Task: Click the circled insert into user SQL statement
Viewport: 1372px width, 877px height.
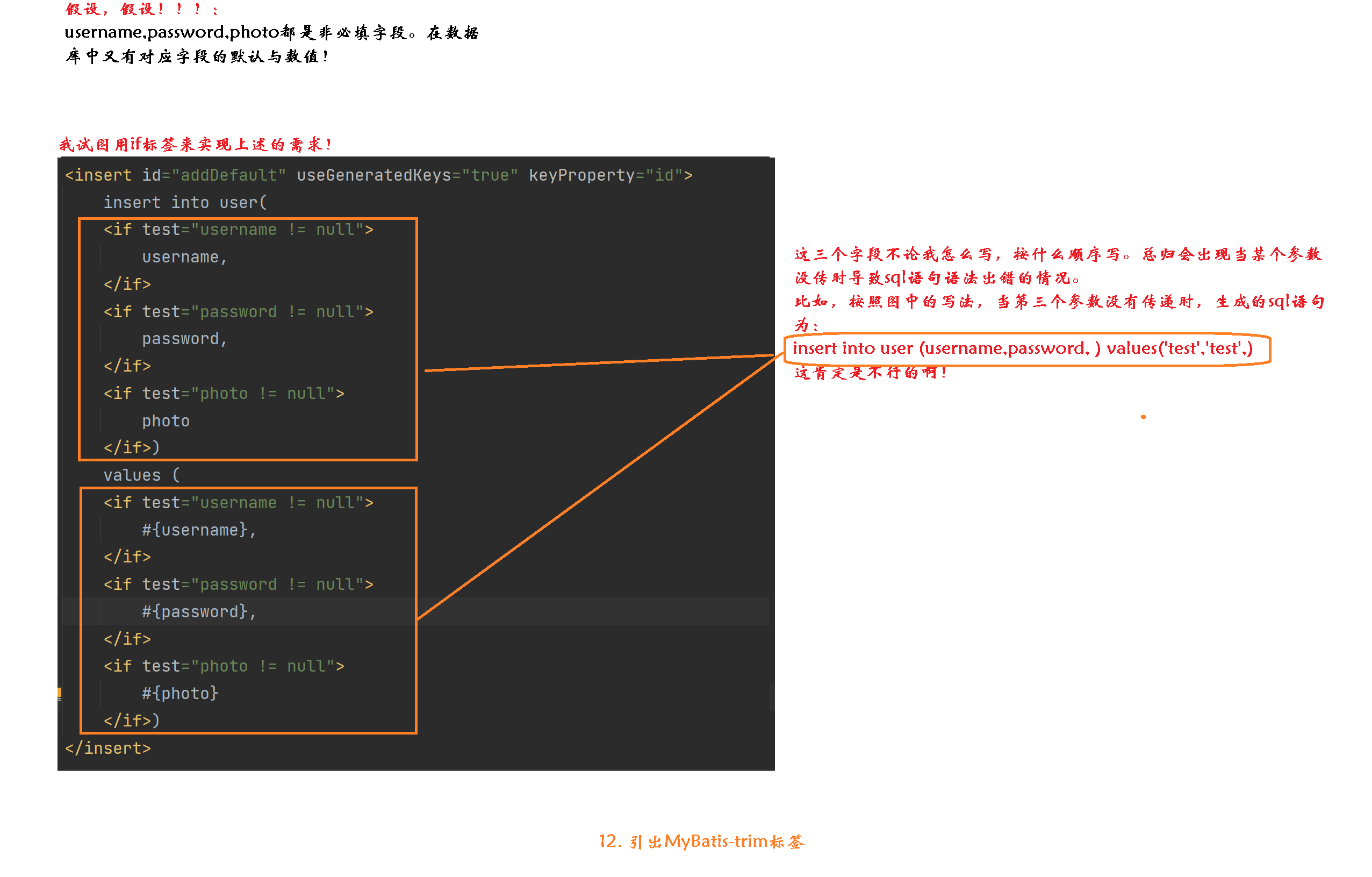Action: tap(1023, 348)
